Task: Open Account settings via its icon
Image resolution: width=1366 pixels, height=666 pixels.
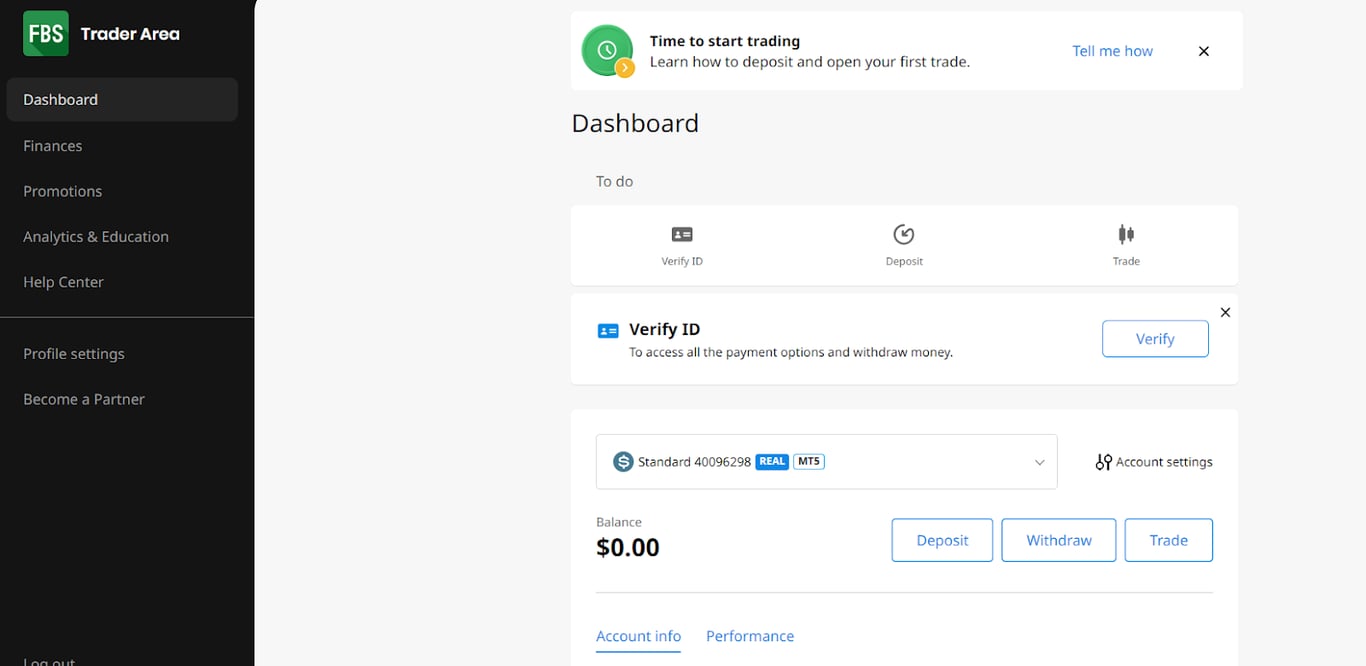Action: (x=1103, y=462)
